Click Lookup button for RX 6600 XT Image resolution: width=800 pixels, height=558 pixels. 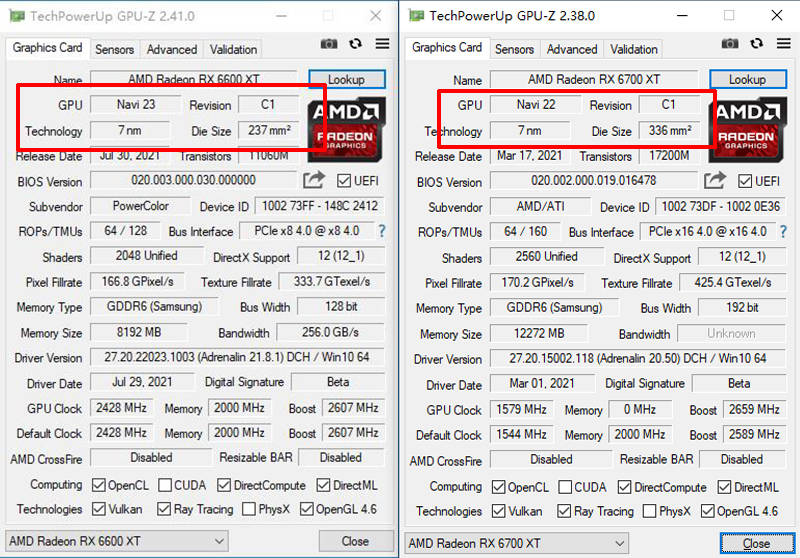(x=346, y=80)
